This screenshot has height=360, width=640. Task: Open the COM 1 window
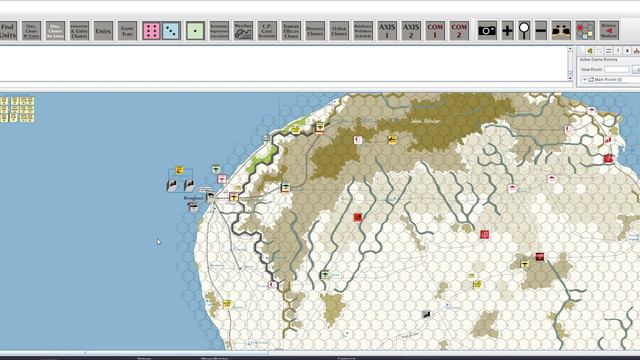435,31
